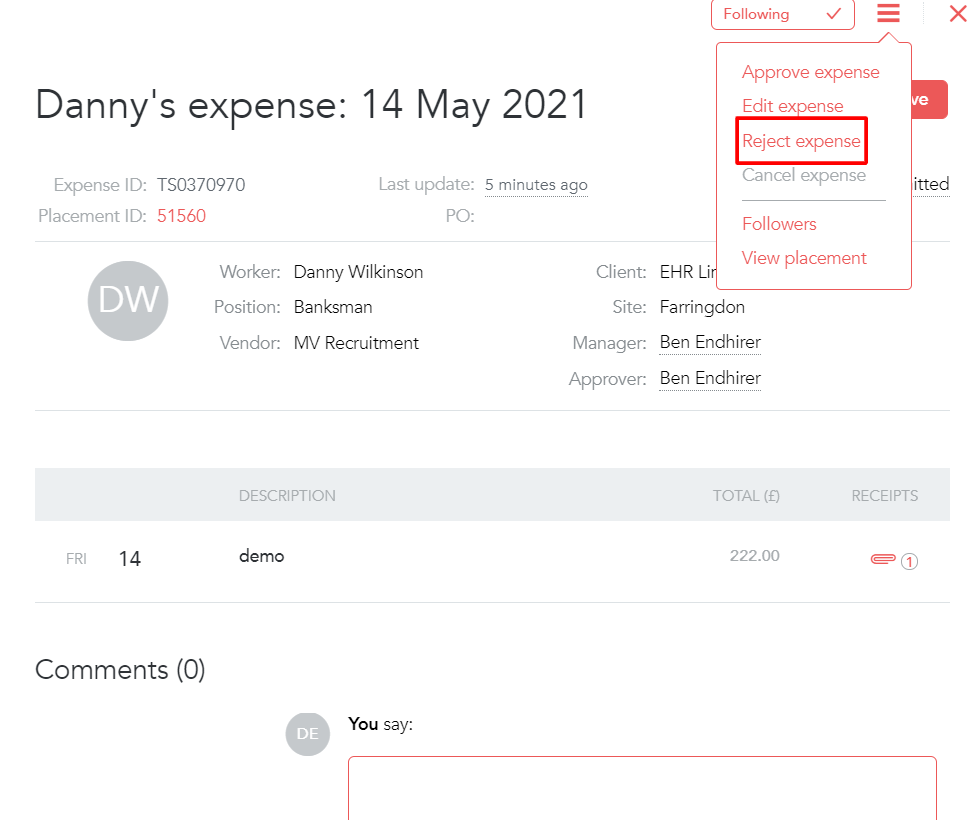Viewport: 972px width, 820px height.
Task: Open Followers from the dropdown menu
Action: 779,224
